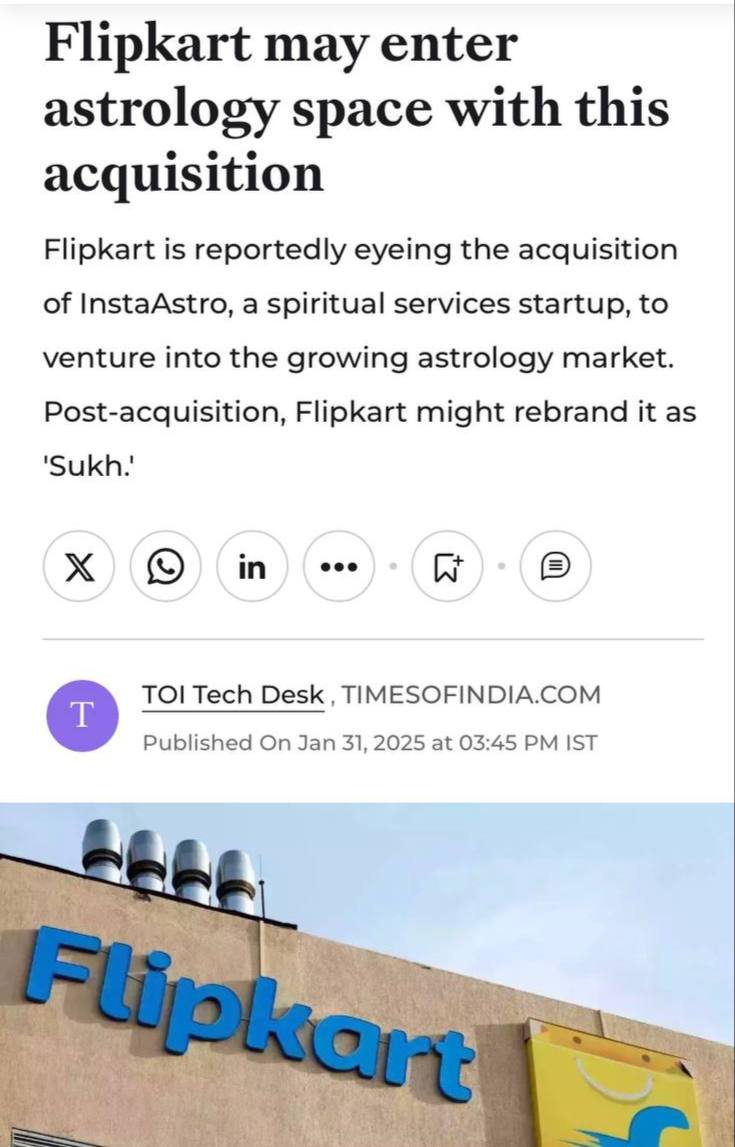Open the TOI Tech Desk author link
The image size is (735, 1147).
(x=233, y=695)
